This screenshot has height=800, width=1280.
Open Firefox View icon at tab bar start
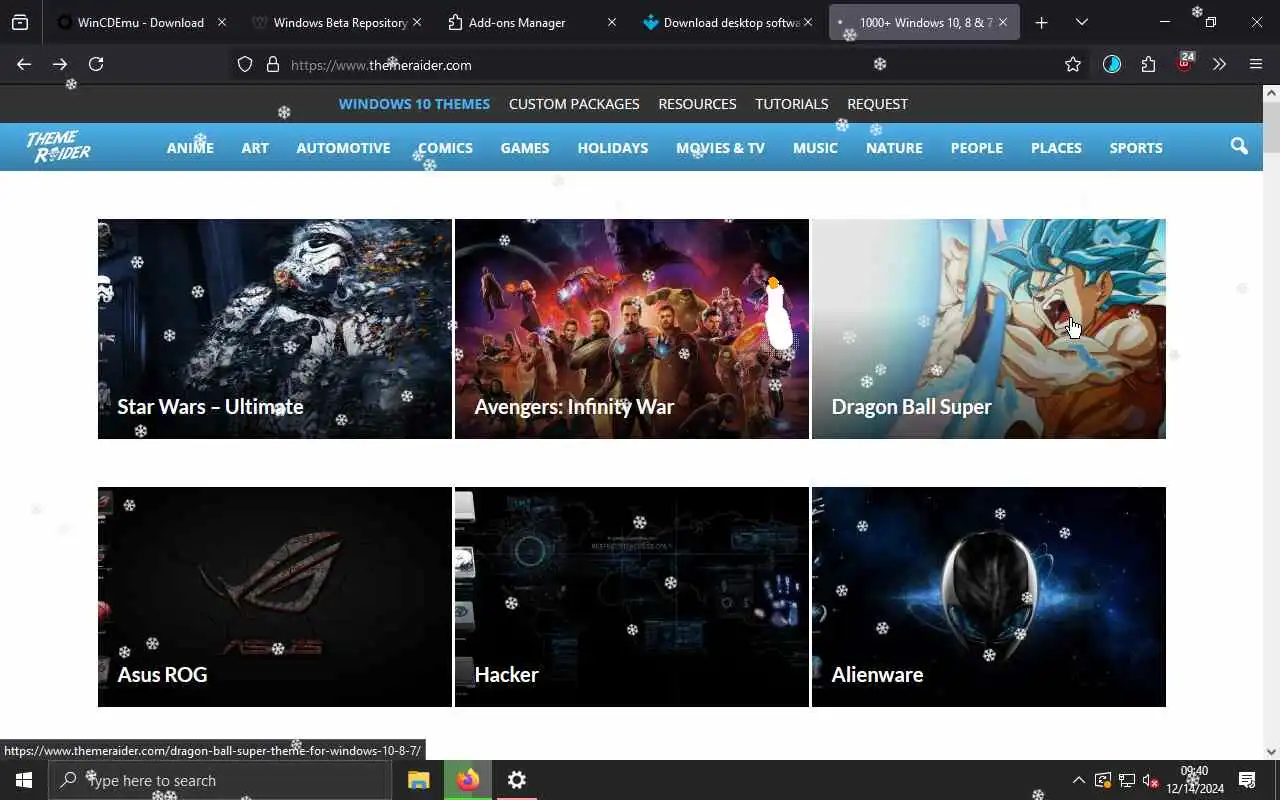coord(20,22)
